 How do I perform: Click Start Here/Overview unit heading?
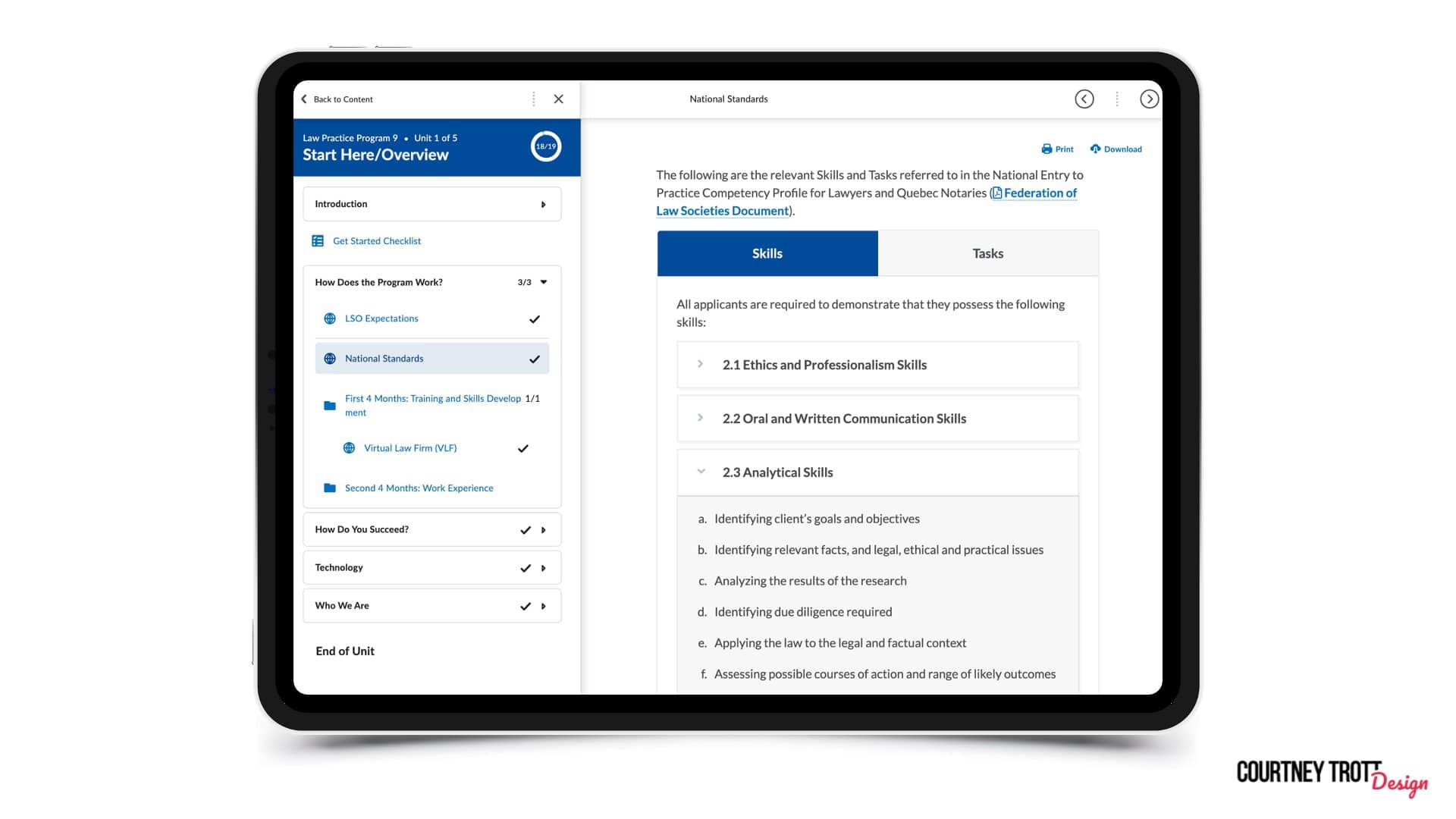pyautogui.click(x=375, y=155)
